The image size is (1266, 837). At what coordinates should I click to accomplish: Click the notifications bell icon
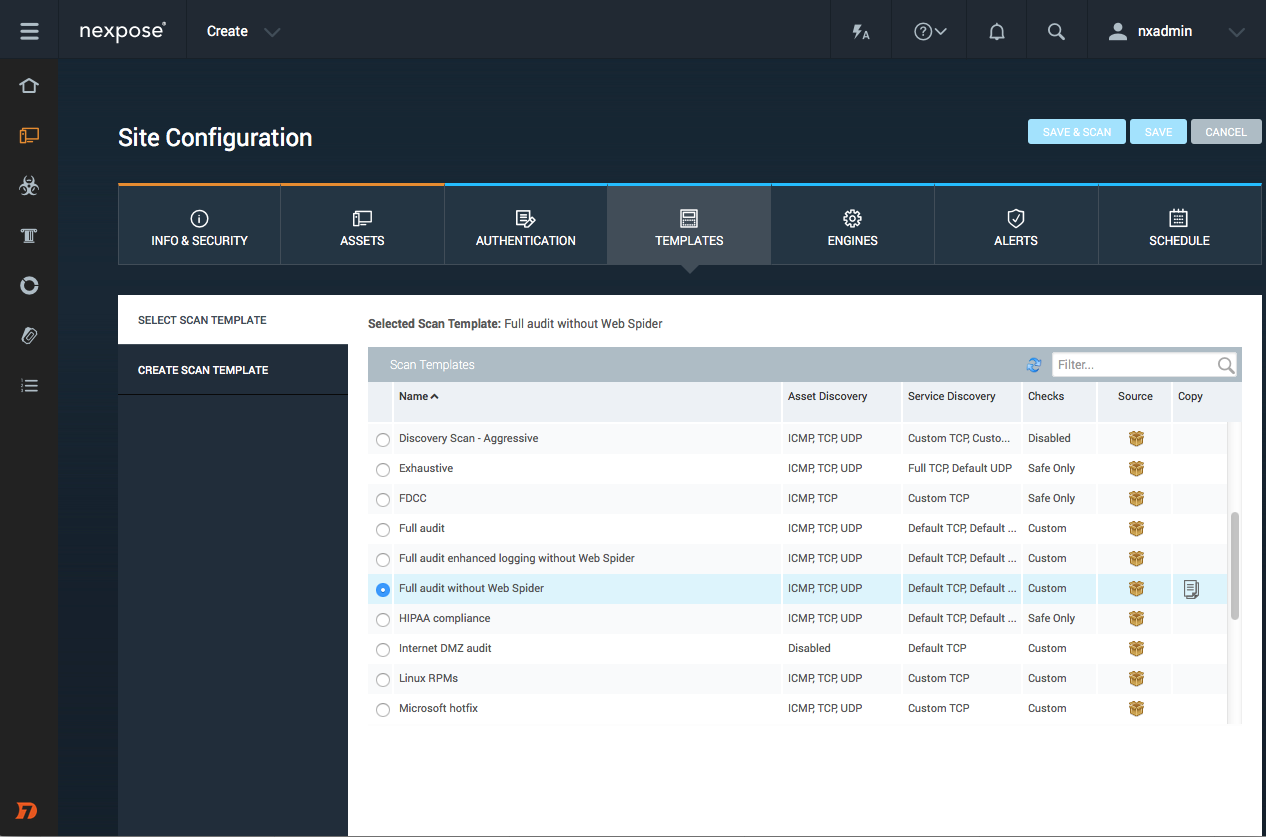pyautogui.click(x=996, y=31)
